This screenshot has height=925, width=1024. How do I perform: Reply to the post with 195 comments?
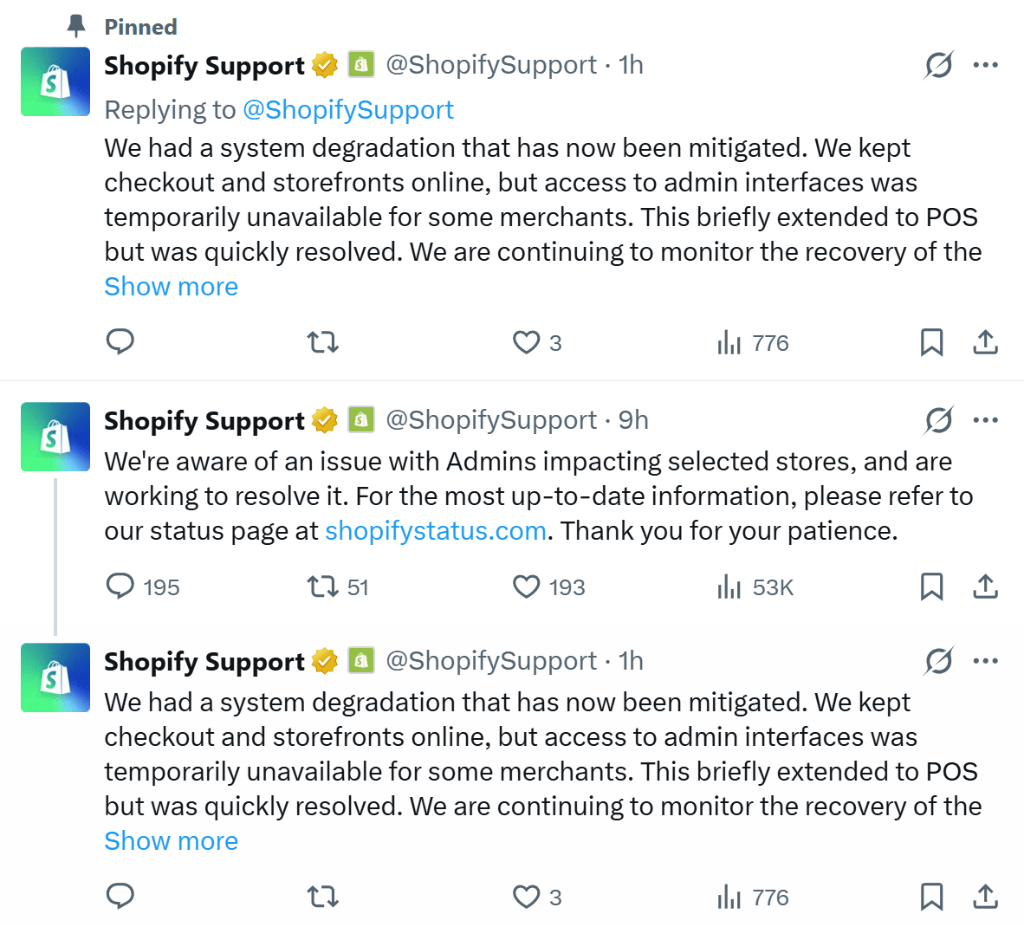pyautogui.click(x=120, y=587)
